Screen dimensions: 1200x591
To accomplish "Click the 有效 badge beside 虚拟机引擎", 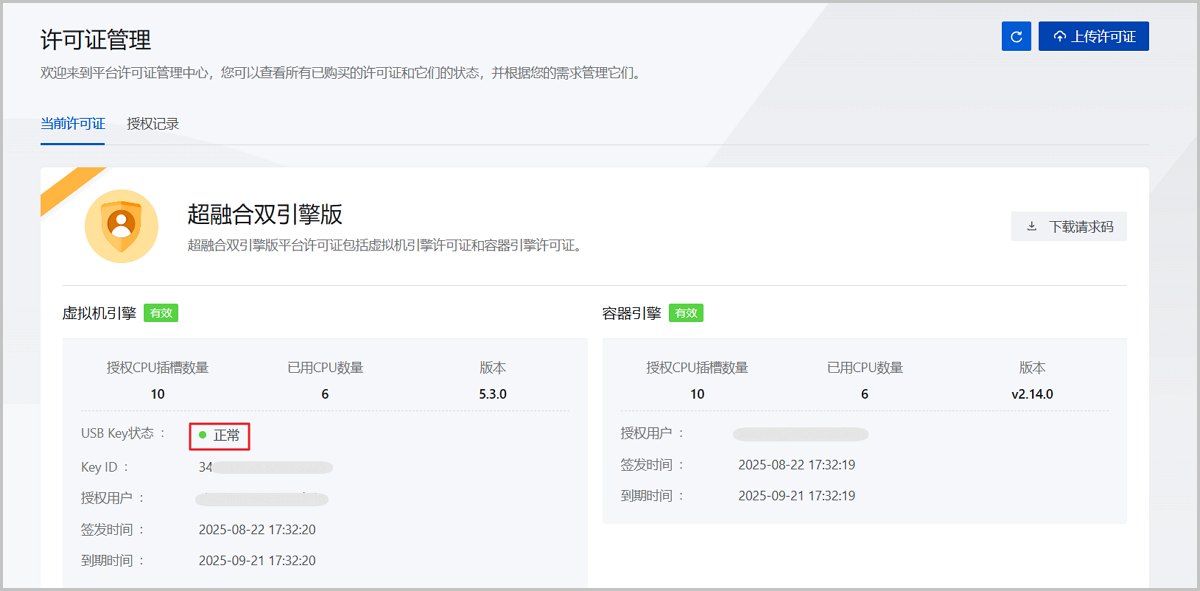I will coord(161,313).
